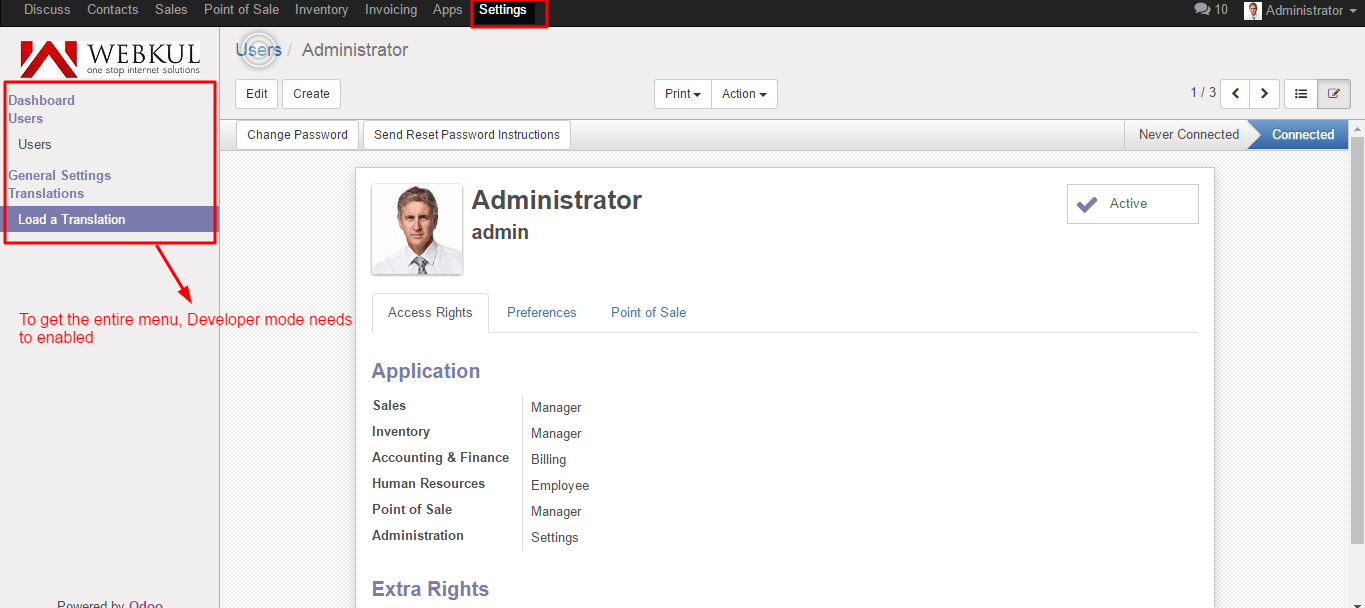Expand the Print dropdown
The width and height of the screenshot is (1365, 608).
(683, 94)
